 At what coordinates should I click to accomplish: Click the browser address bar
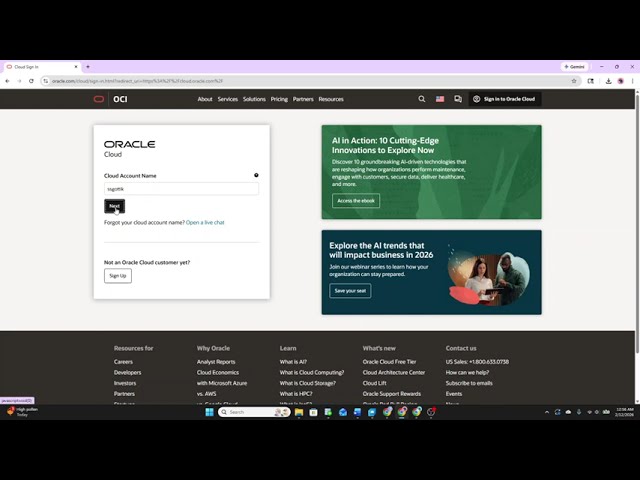(x=308, y=81)
